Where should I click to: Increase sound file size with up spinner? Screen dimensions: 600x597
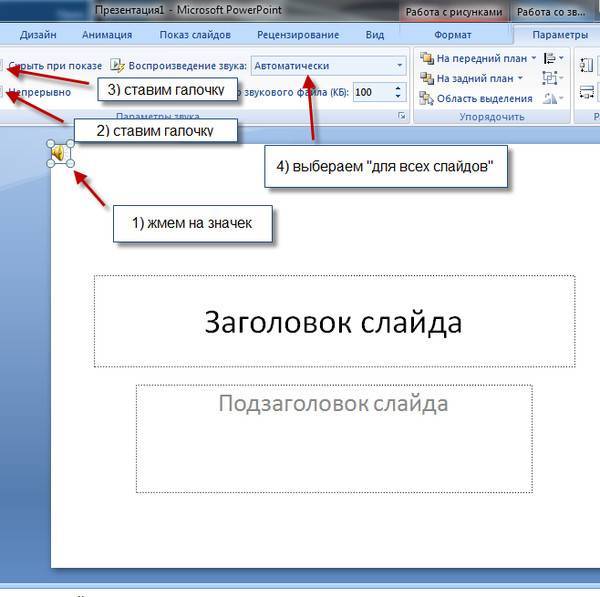coord(398,88)
